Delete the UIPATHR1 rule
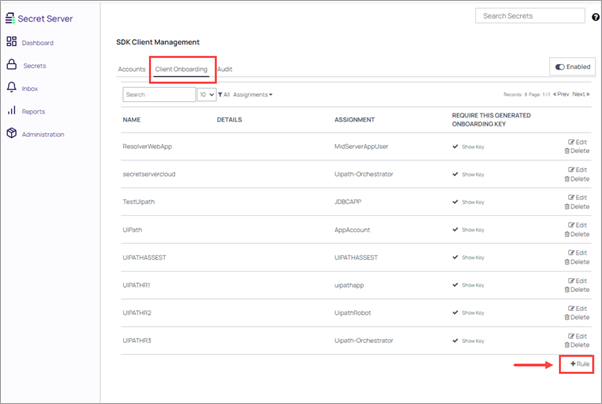 577,290
